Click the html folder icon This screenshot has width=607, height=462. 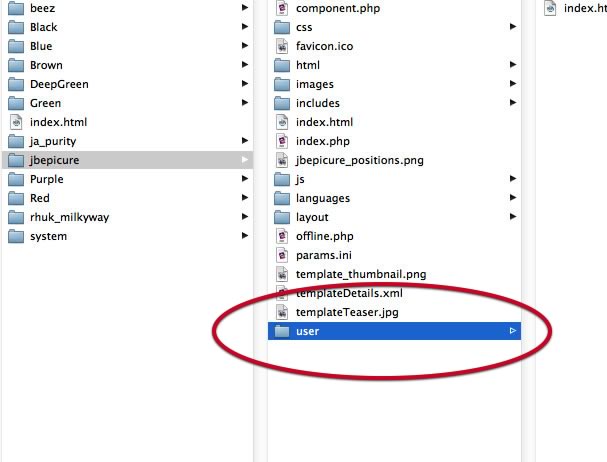(x=282, y=65)
